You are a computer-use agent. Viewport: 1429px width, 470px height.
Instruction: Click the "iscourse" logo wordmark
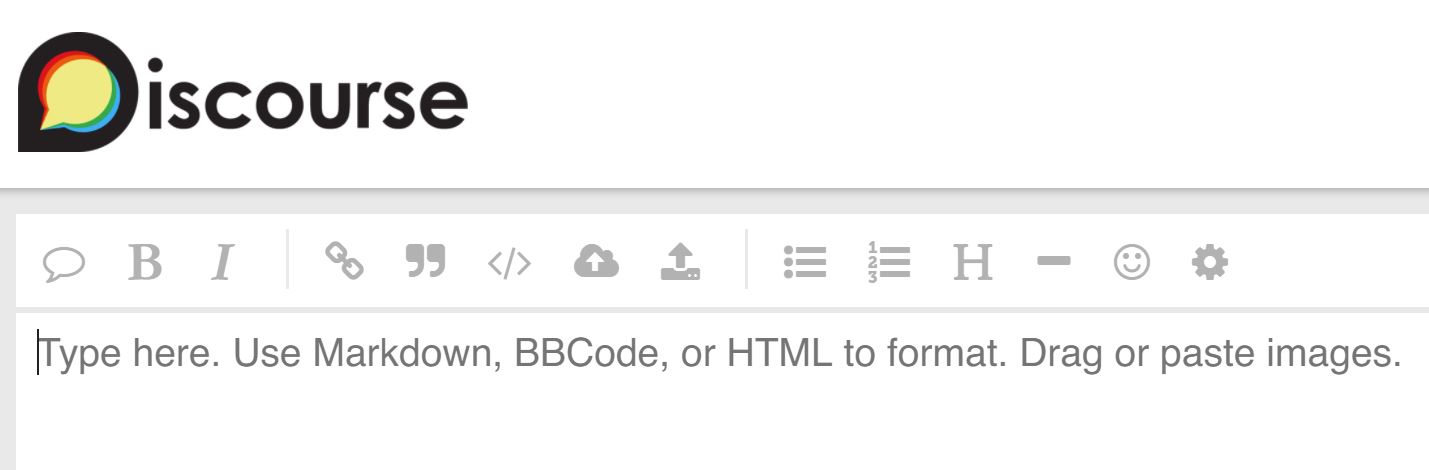(308, 98)
